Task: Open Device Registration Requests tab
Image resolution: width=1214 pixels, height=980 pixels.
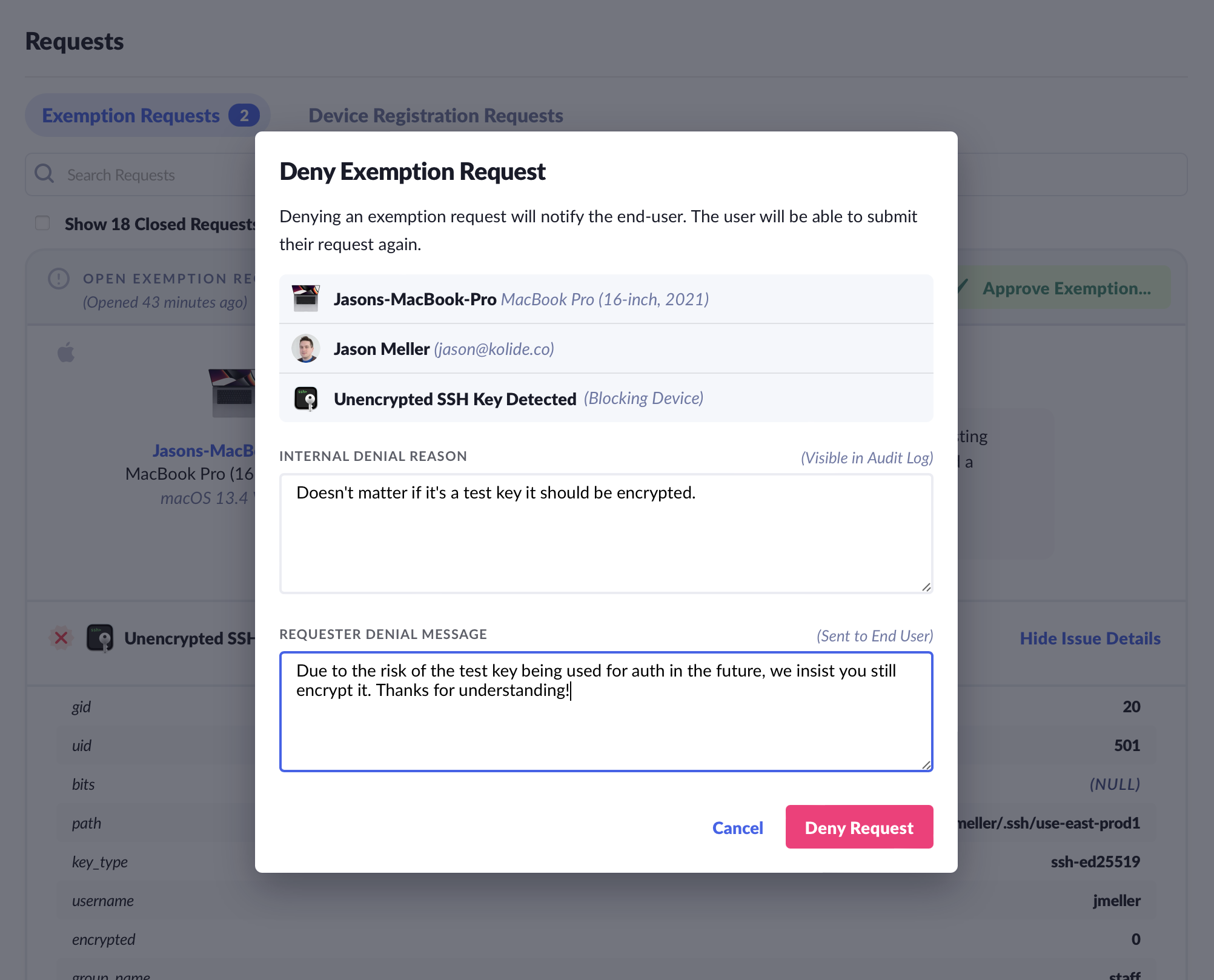Action: (x=436, y=115)
